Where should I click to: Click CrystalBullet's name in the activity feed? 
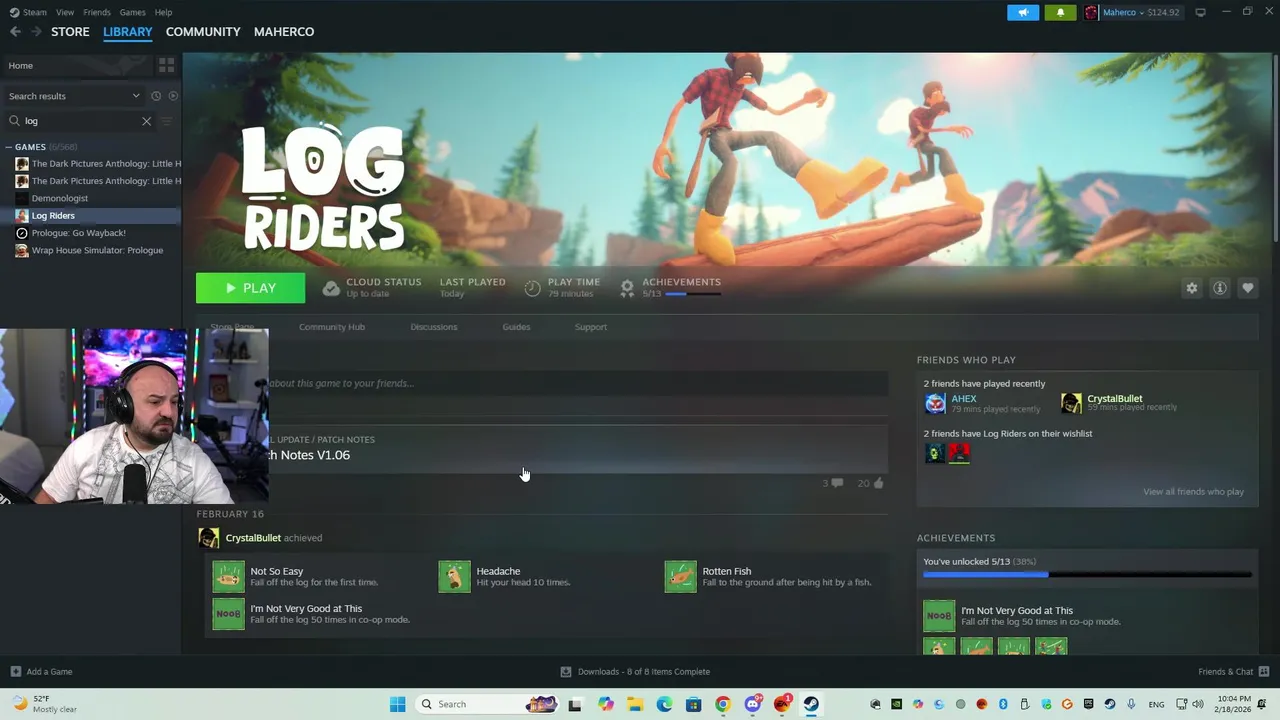253,538
